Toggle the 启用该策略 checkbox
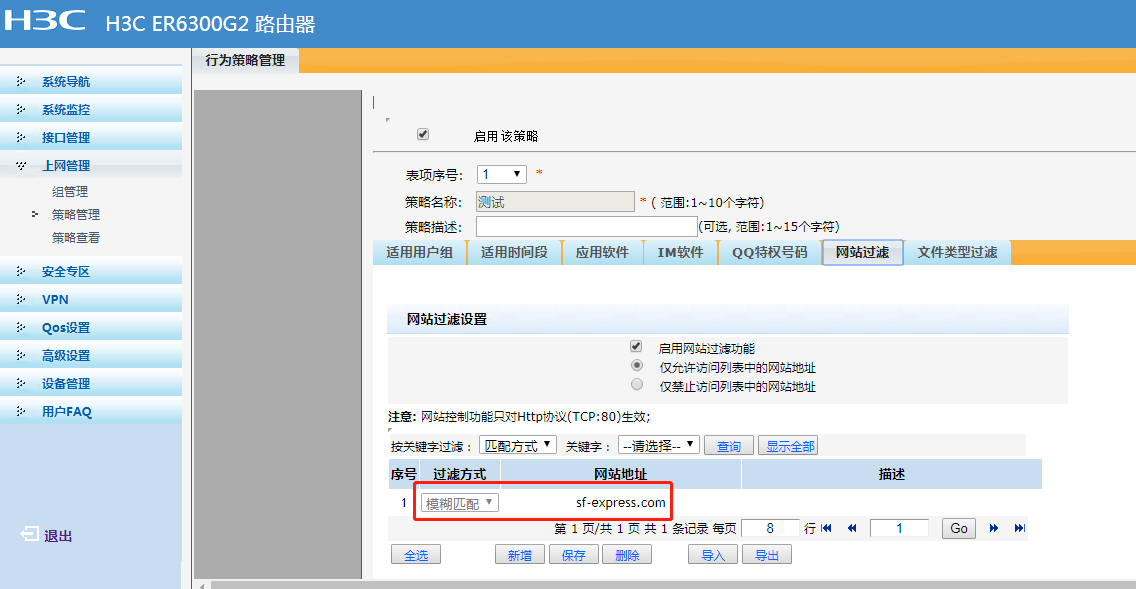1136x589 pixels. pos(423,134)
